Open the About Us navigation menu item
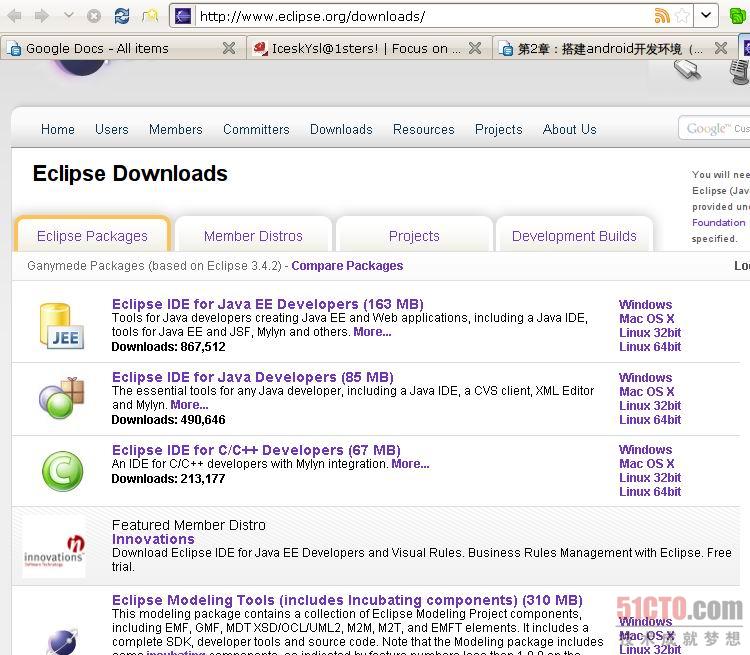Screen dimensions: 750x655 [x=570, y=129]
